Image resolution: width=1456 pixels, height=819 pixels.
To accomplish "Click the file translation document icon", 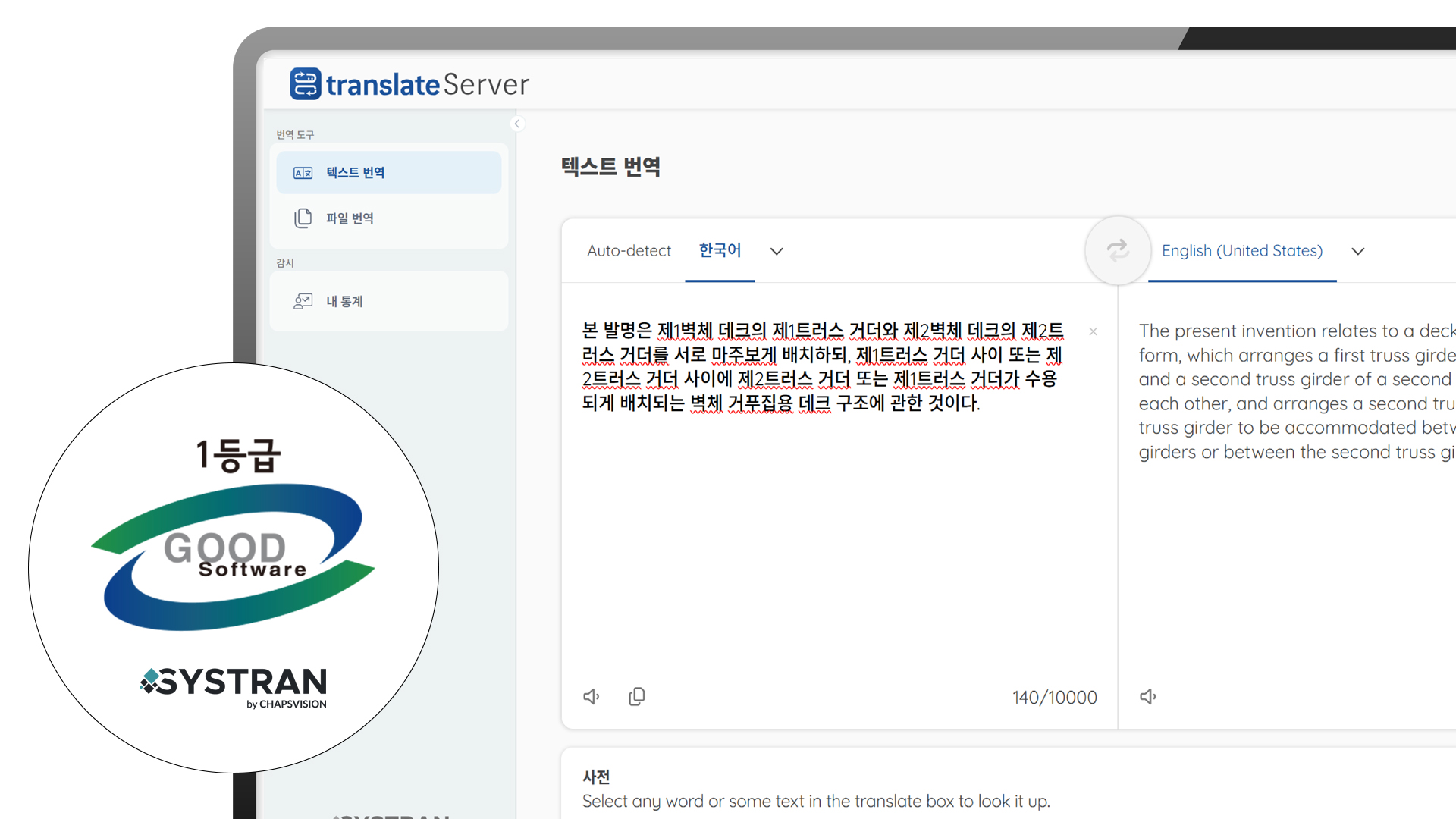I will coord(303,218).
